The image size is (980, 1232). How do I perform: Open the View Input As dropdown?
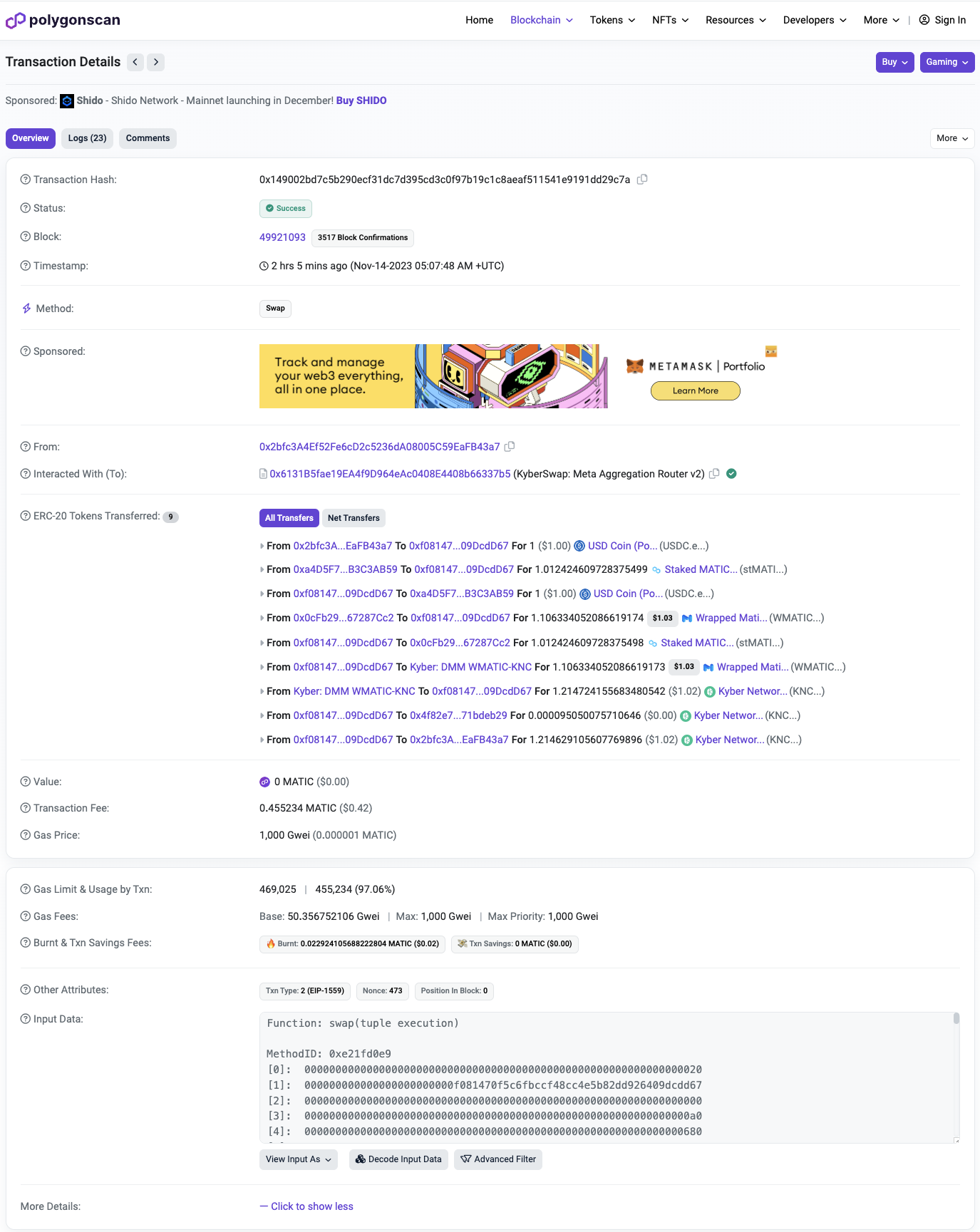coord(298,1159)
